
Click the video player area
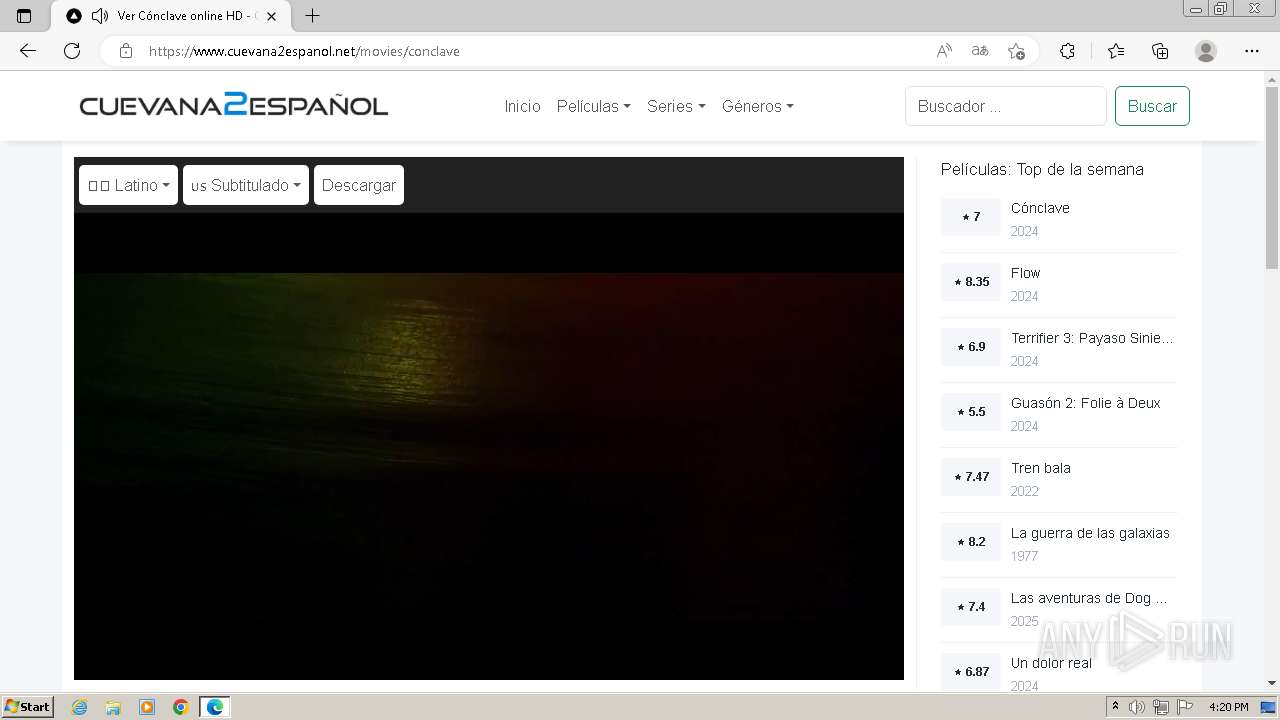coord(489,446)
